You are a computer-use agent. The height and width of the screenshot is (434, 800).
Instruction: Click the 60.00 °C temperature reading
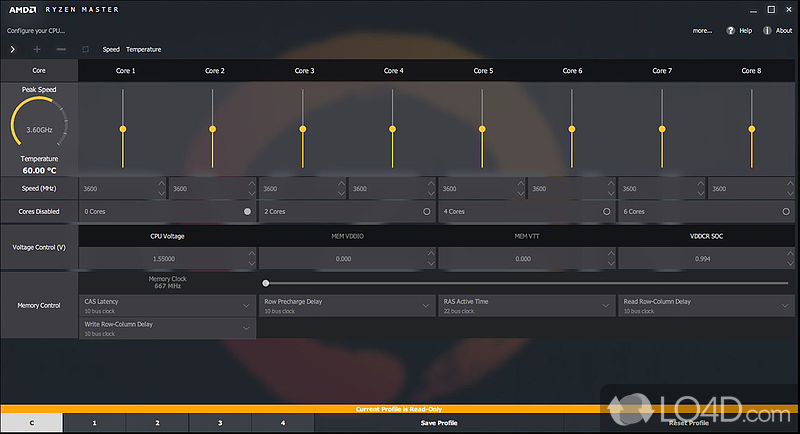[39, 170]
